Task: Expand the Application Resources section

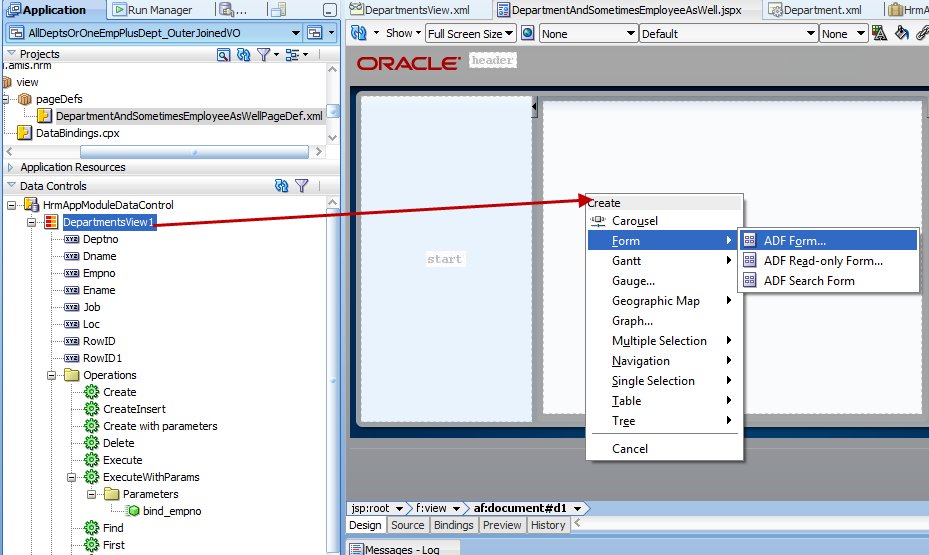Action: point(10,167)
